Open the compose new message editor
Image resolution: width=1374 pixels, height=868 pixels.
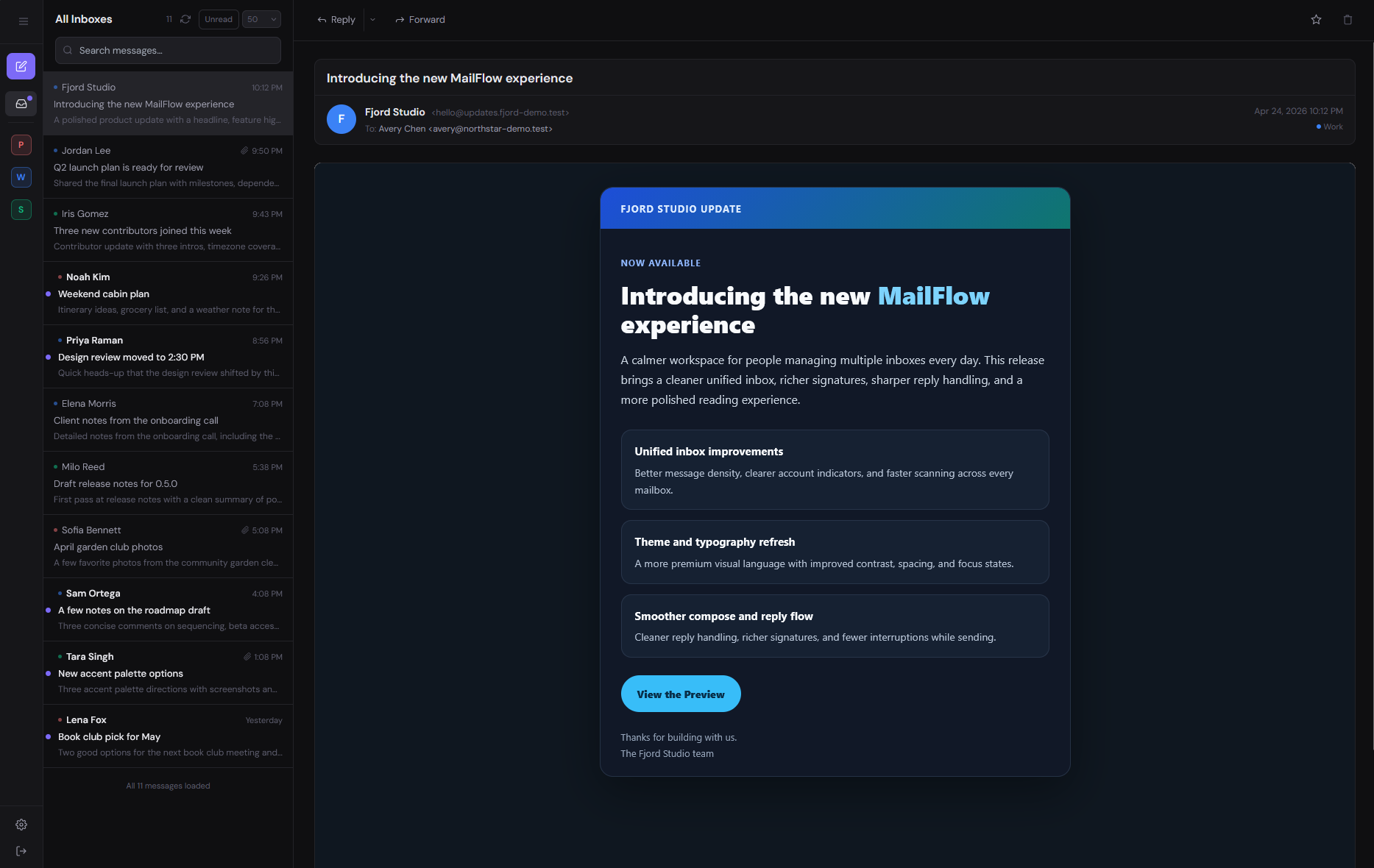[x=21, y=65]
